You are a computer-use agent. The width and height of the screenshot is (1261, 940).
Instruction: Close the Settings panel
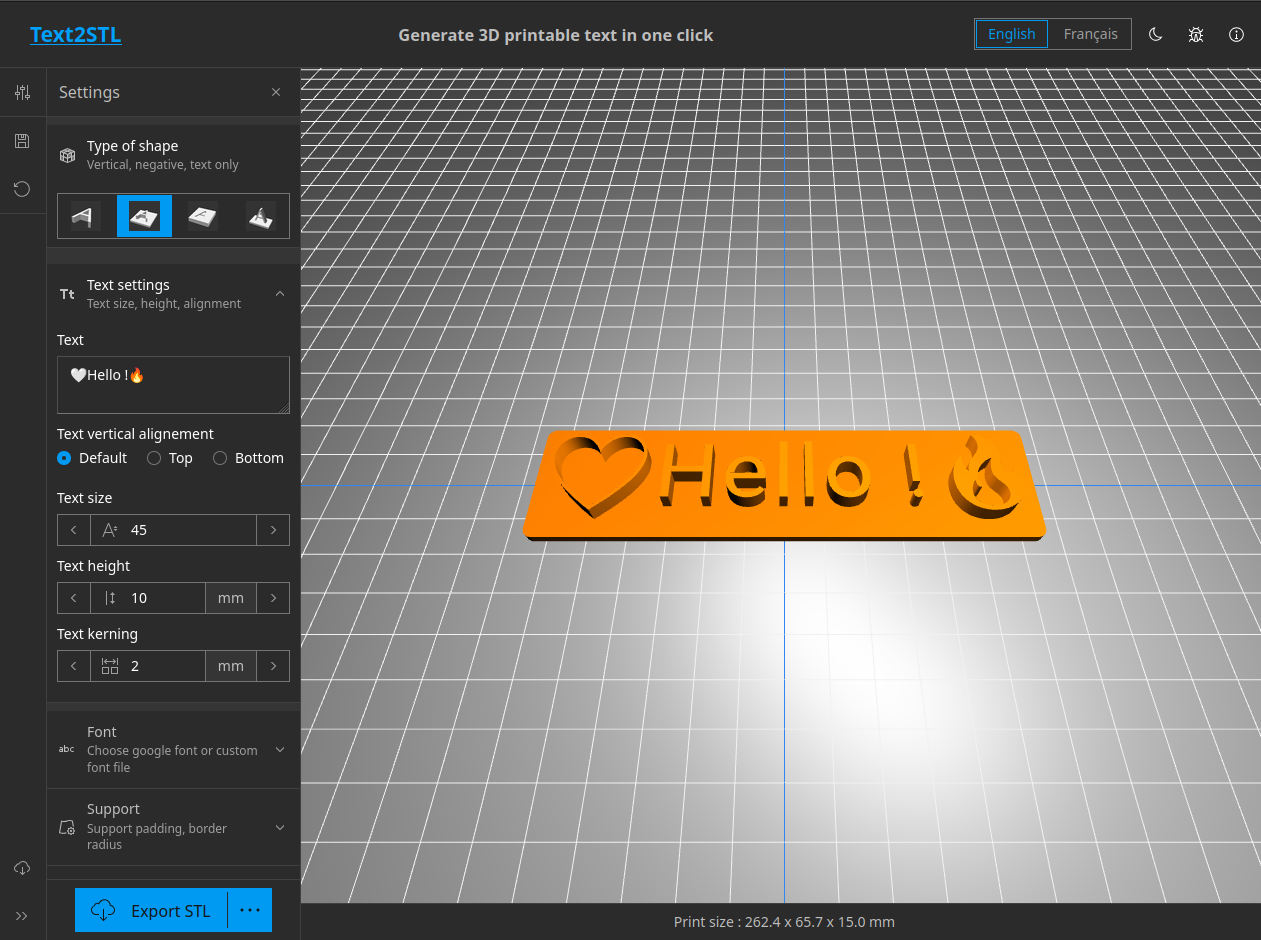276,92
